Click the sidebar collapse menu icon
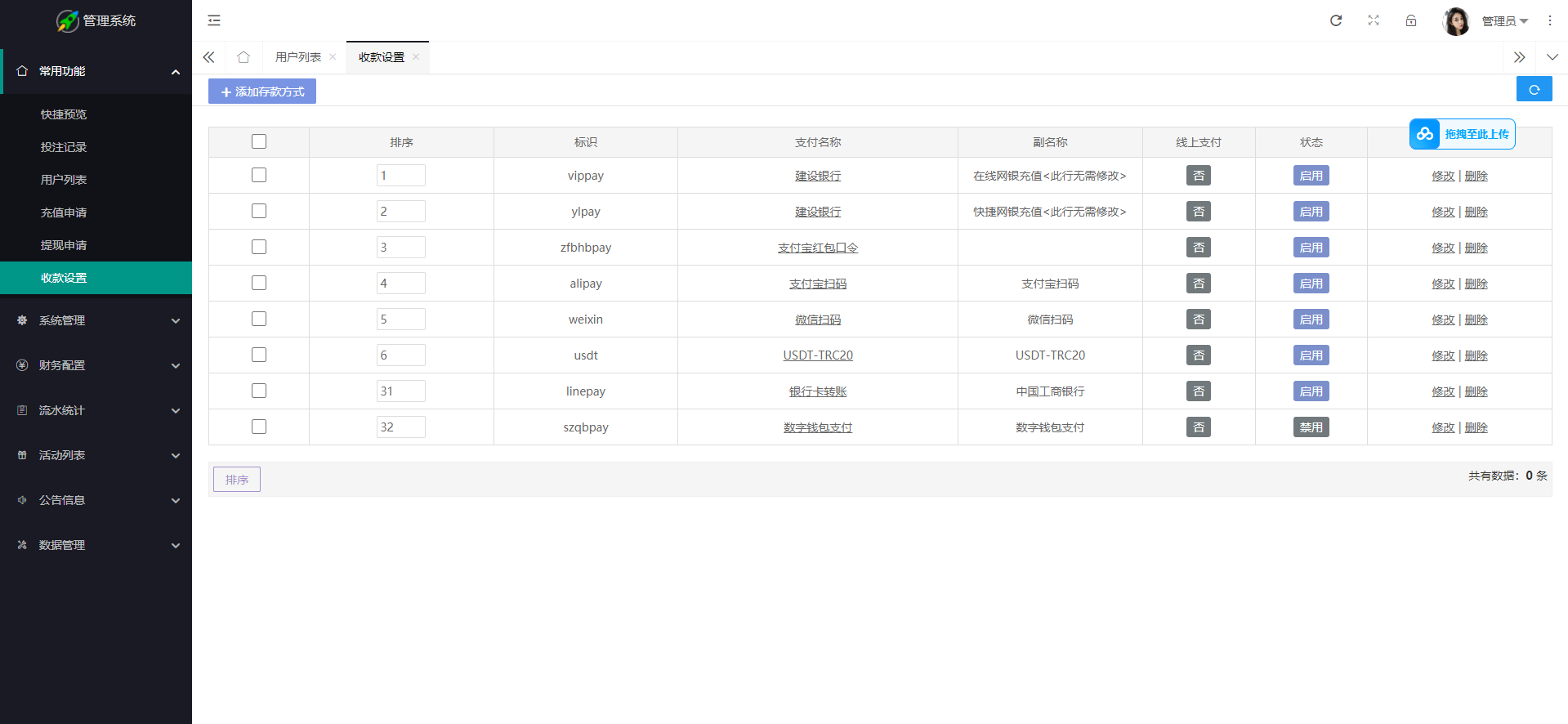 (x=214, y=20)
